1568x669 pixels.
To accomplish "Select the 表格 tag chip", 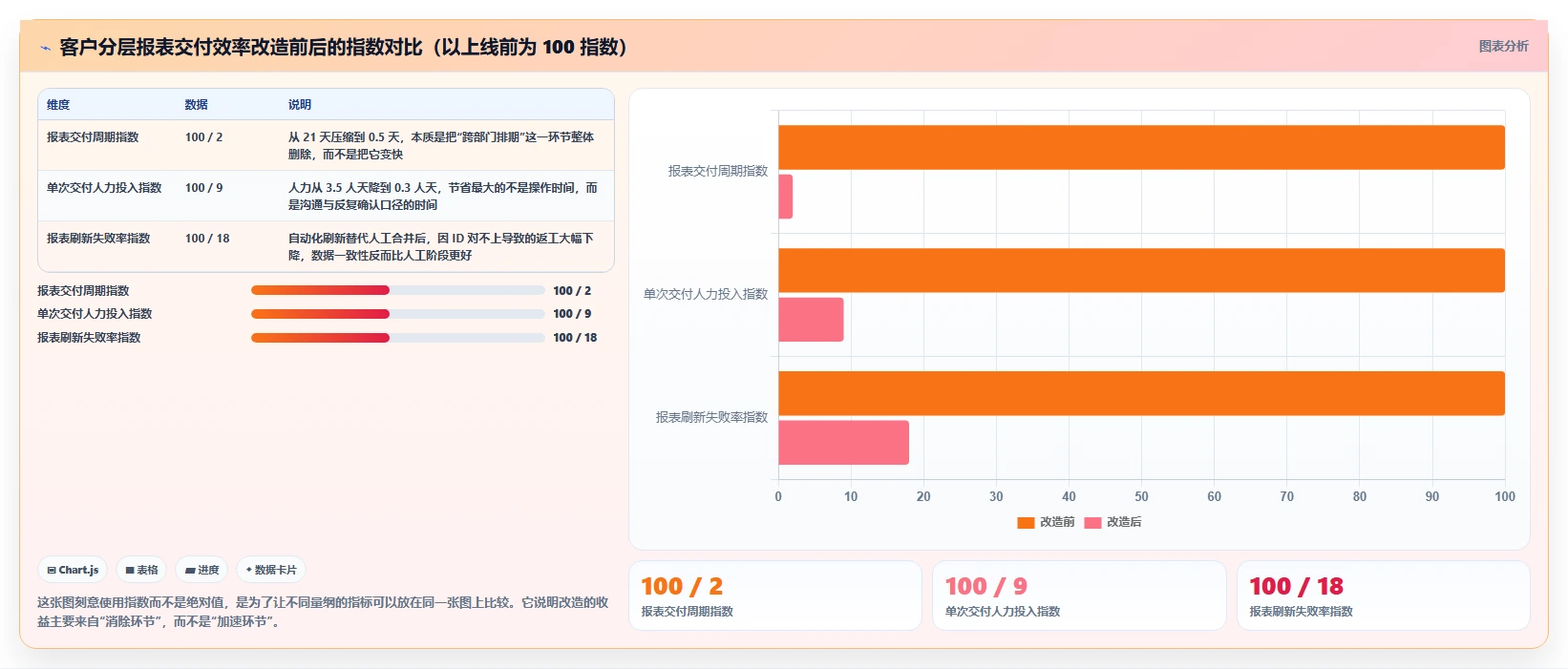I will point(141,570).
